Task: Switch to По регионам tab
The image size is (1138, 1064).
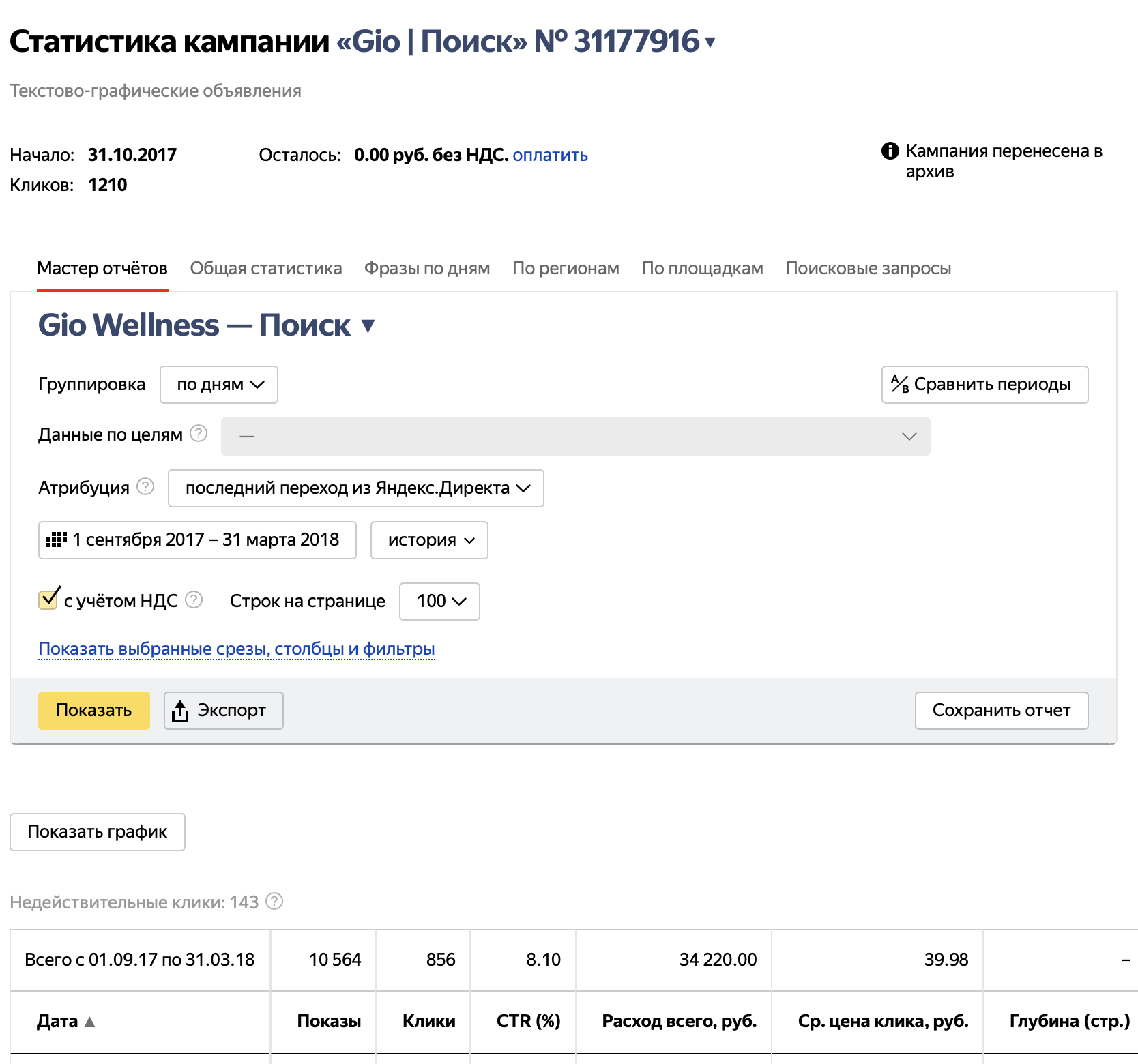Action: coord(566,268)
